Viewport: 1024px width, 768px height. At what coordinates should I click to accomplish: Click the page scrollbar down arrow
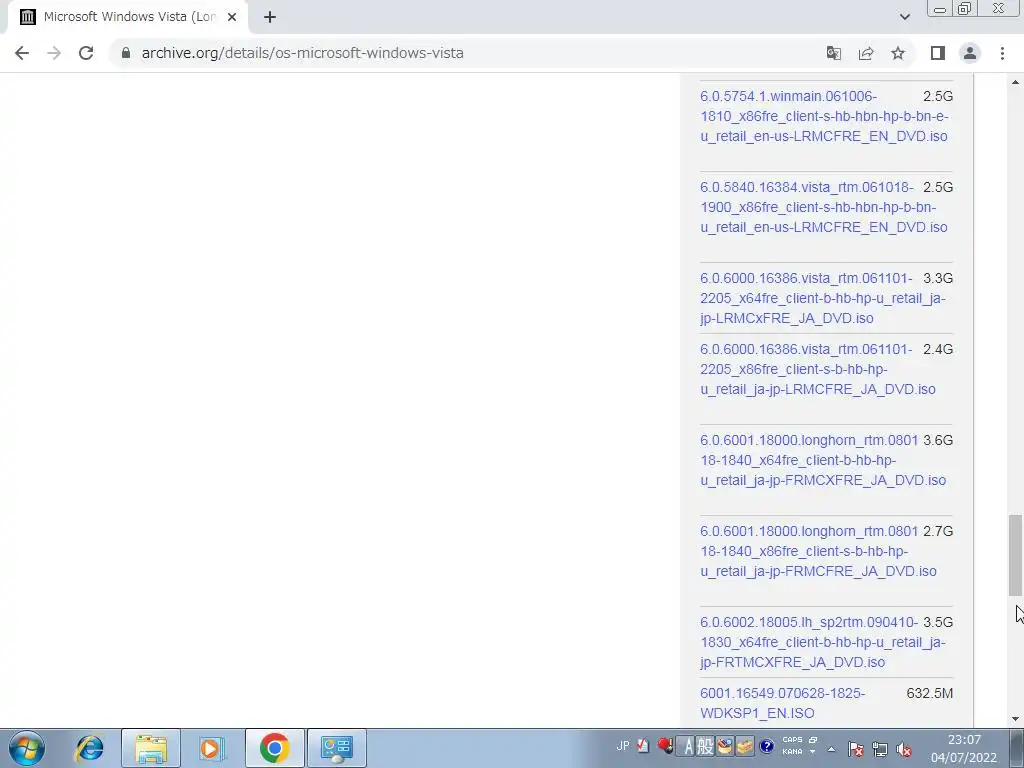click(x=1015, y=719)
